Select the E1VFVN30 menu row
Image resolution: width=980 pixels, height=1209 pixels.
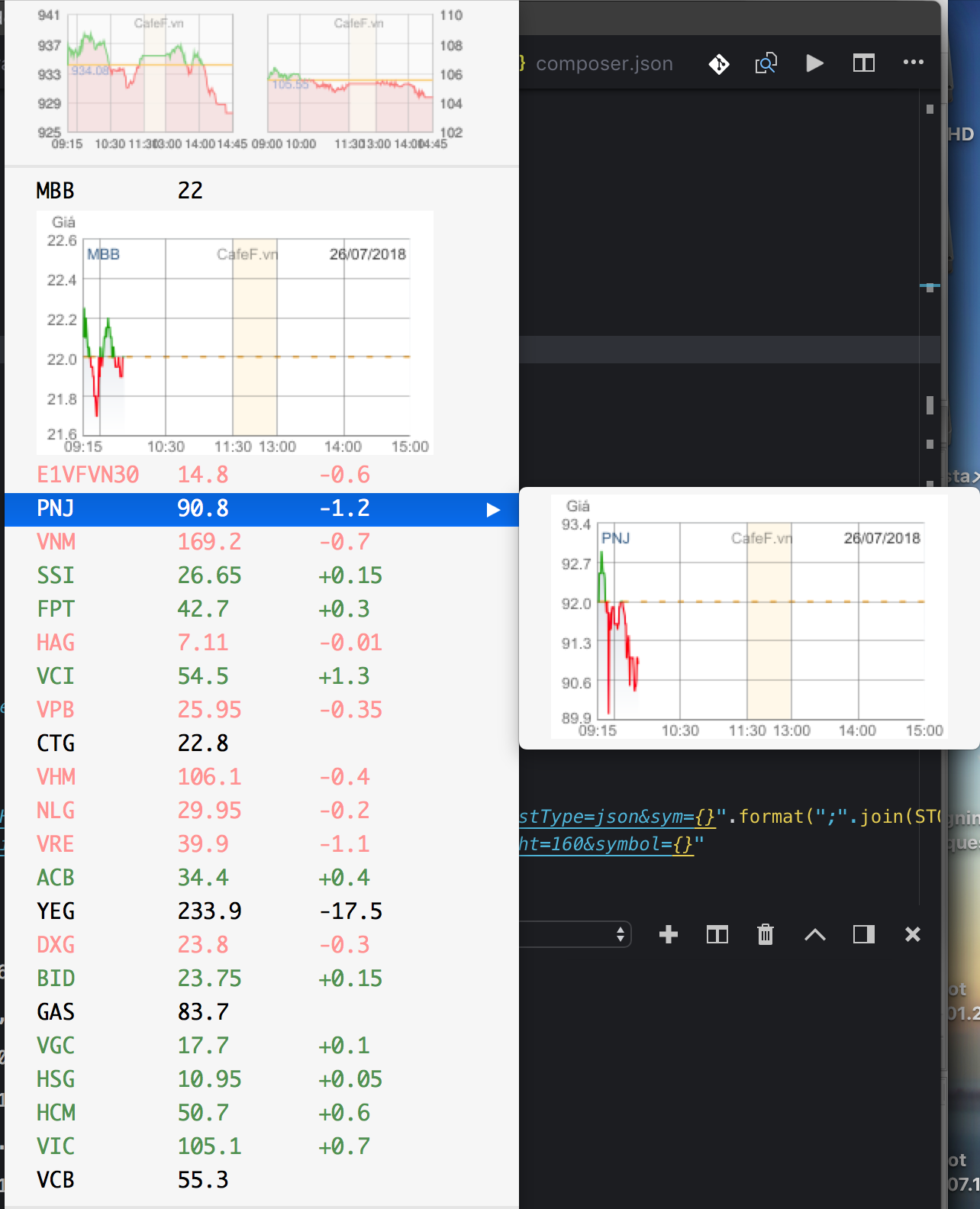[262, 475]
